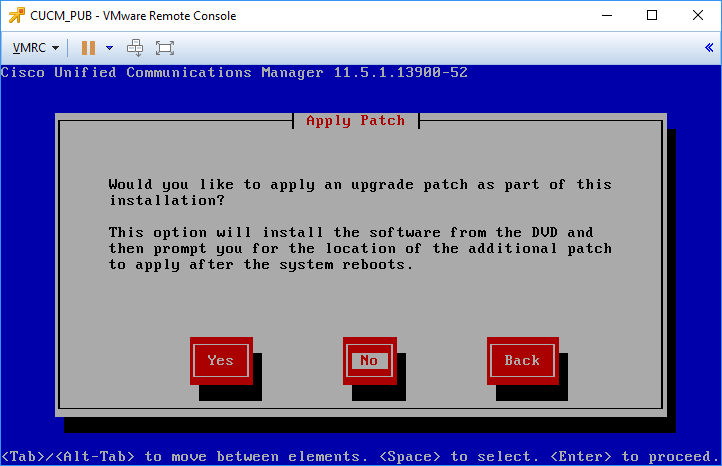Go Back from Apply Patch dialog
The image size is (722, 466).
tap(523, 361)
